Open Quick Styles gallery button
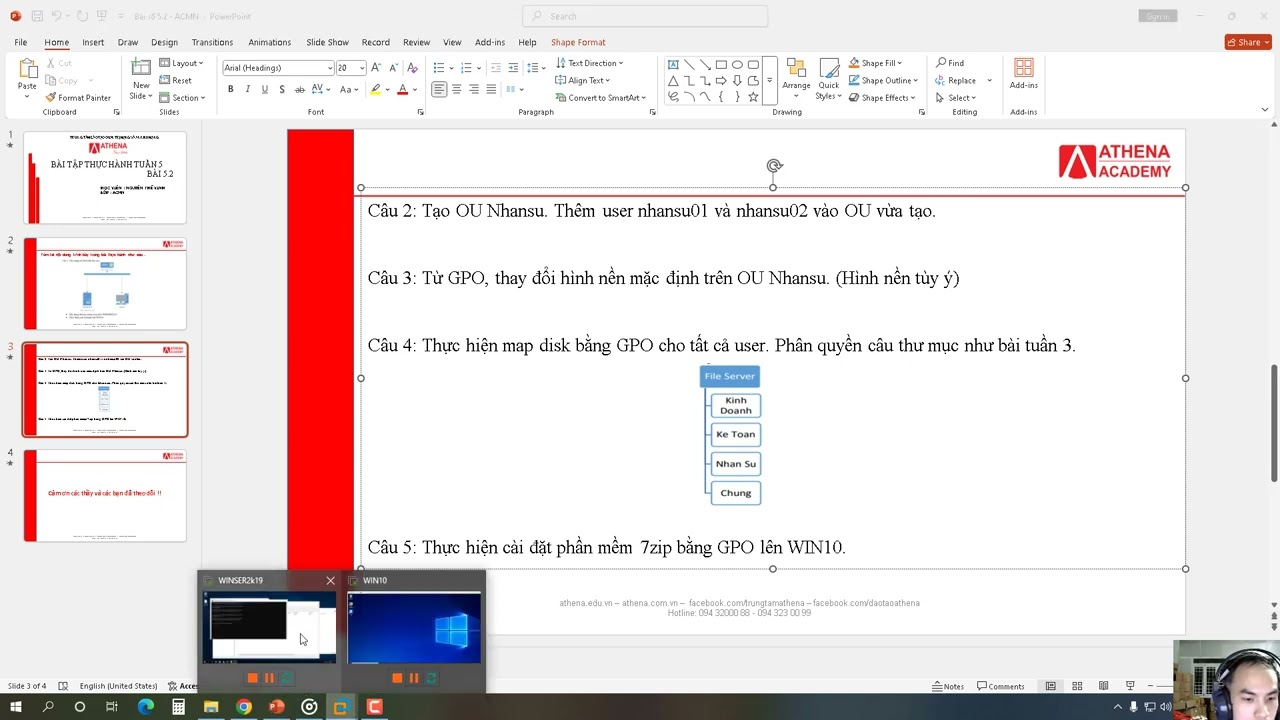The image size is (1280, 720). tap(828, 78)
